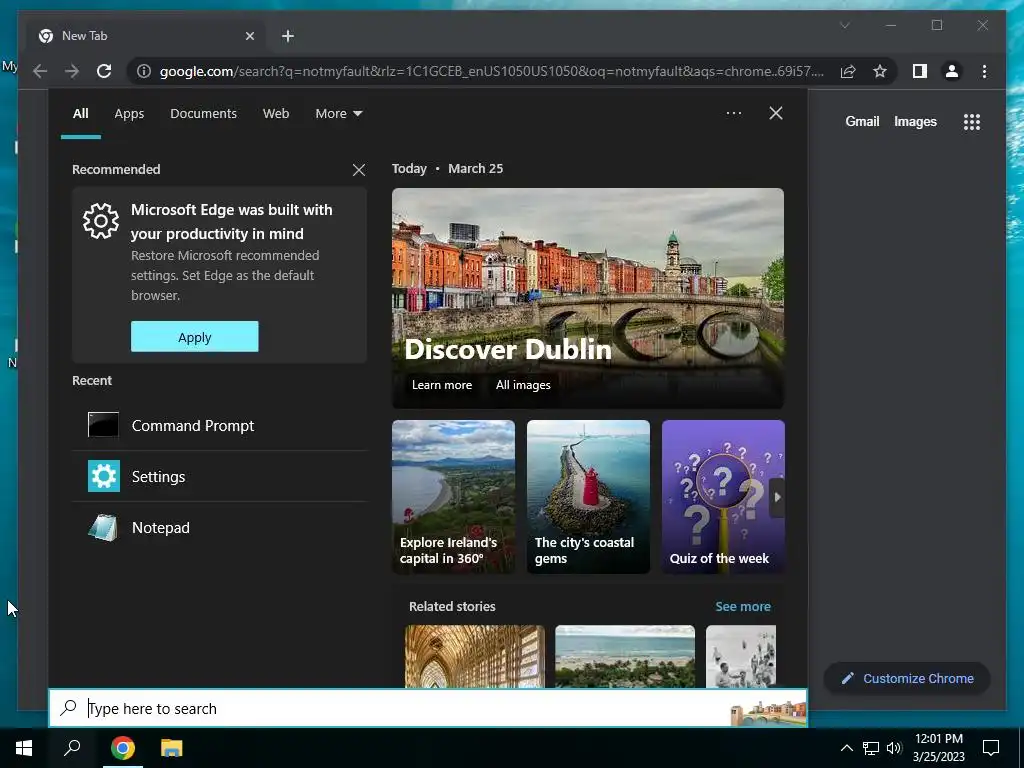Click the Type here to search box
Image resolution: width=1024 pixels, height=768 pixels.
tap(428, 708)
